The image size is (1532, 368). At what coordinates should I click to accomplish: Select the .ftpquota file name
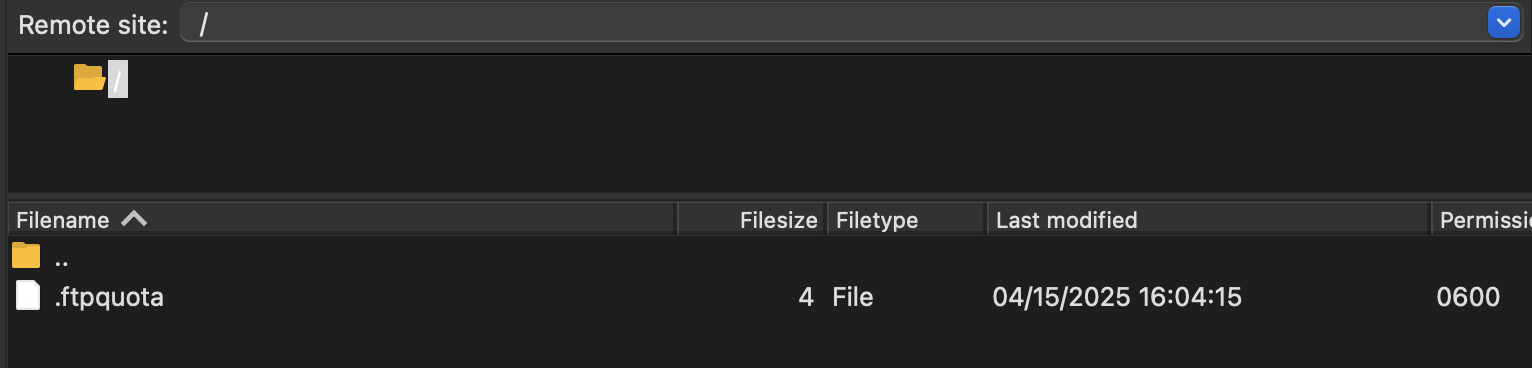[x=108, y=297]
